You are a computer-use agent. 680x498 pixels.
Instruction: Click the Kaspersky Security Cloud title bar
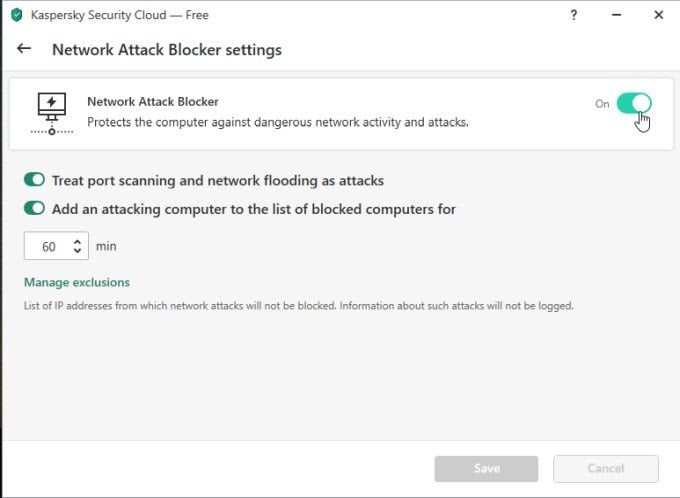coord(300,15)
